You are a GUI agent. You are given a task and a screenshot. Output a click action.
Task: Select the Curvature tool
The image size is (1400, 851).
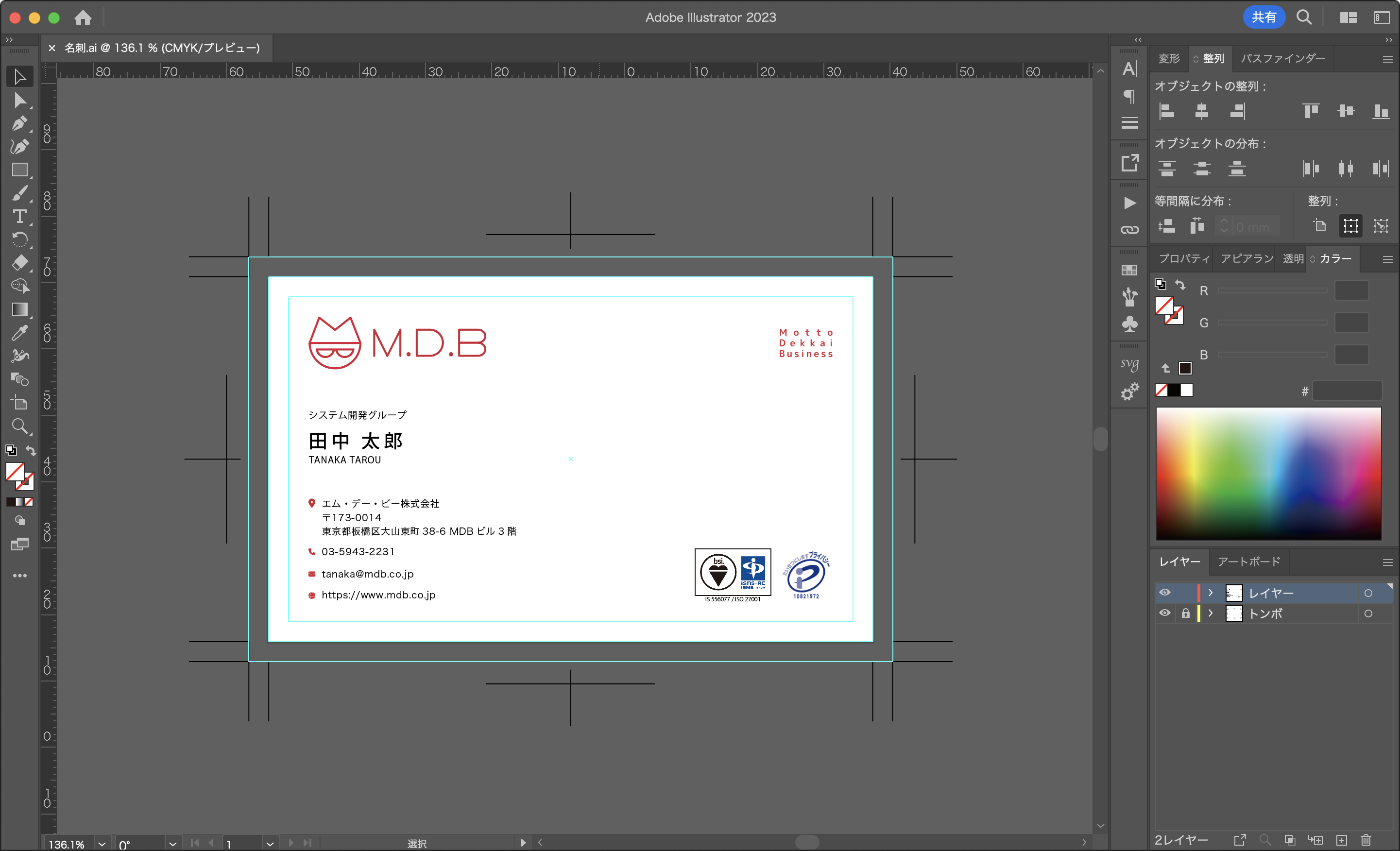pos(20,147)
